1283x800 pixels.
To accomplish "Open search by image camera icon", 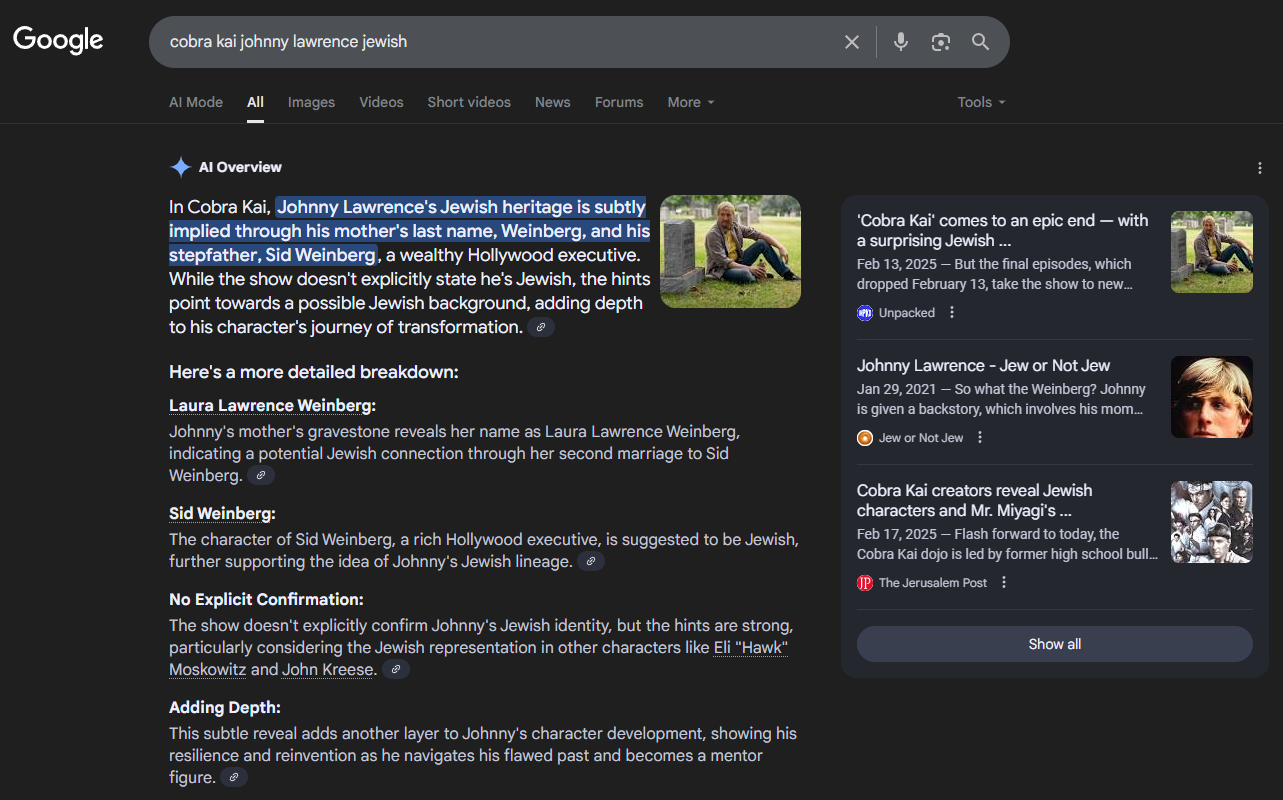I will (x=940, y=42).
